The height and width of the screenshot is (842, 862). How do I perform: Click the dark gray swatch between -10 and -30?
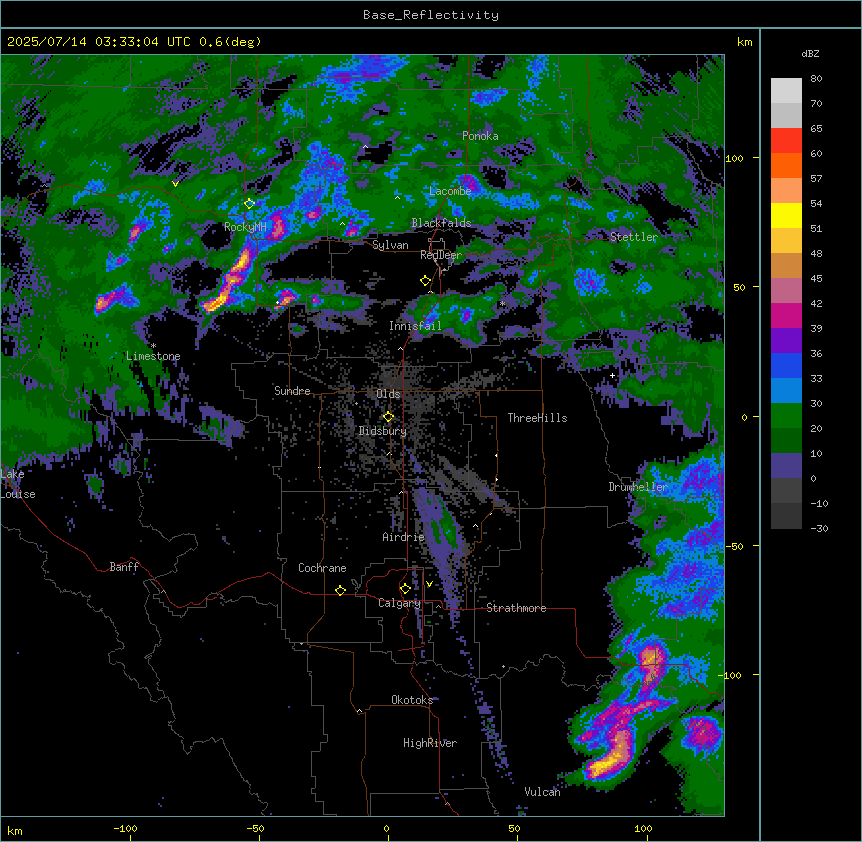point(786,516)
